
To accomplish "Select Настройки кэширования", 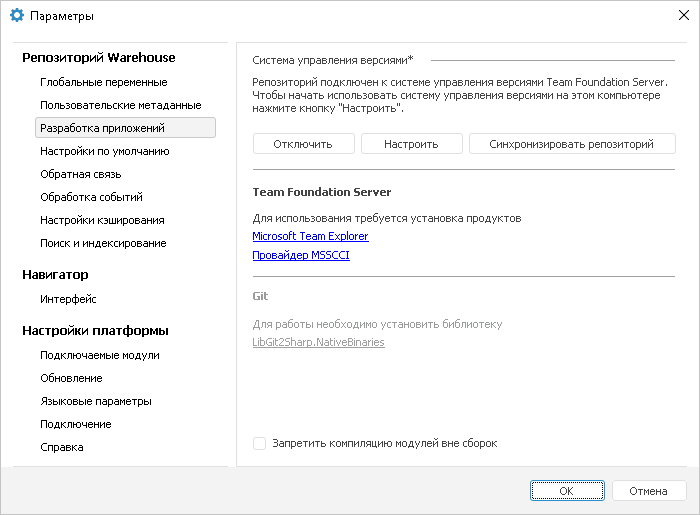I will (102, 220).
